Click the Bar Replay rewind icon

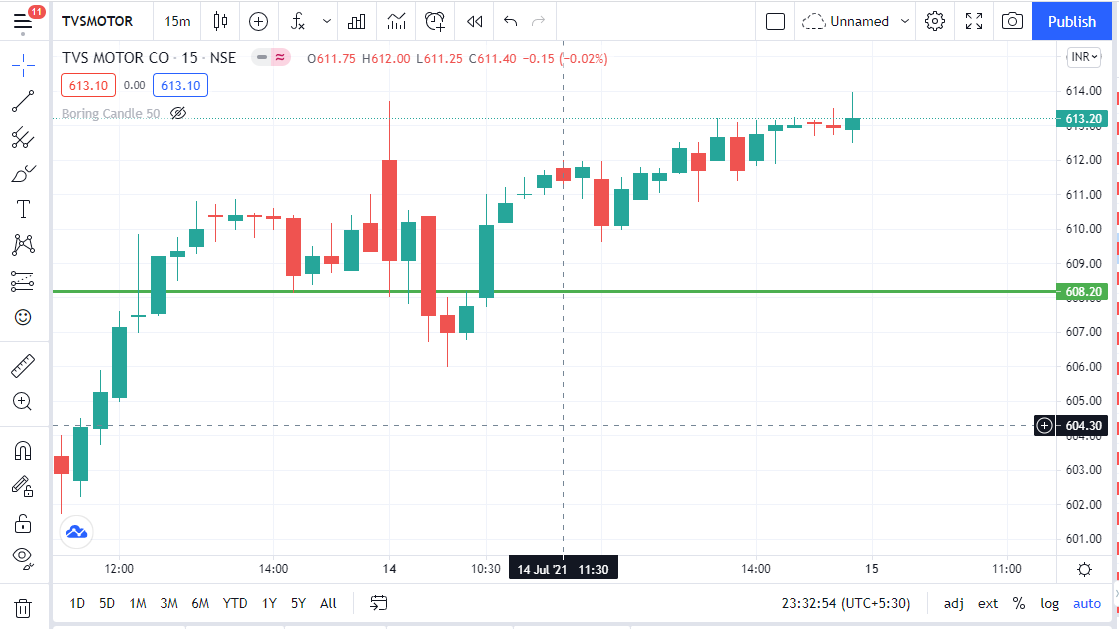point(475,21)
